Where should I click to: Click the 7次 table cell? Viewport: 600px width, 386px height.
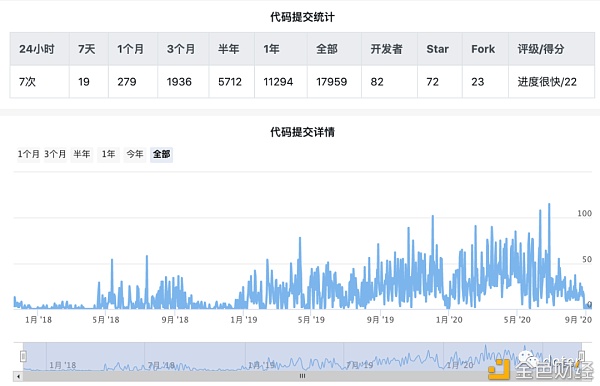click(x=39, y=82)
